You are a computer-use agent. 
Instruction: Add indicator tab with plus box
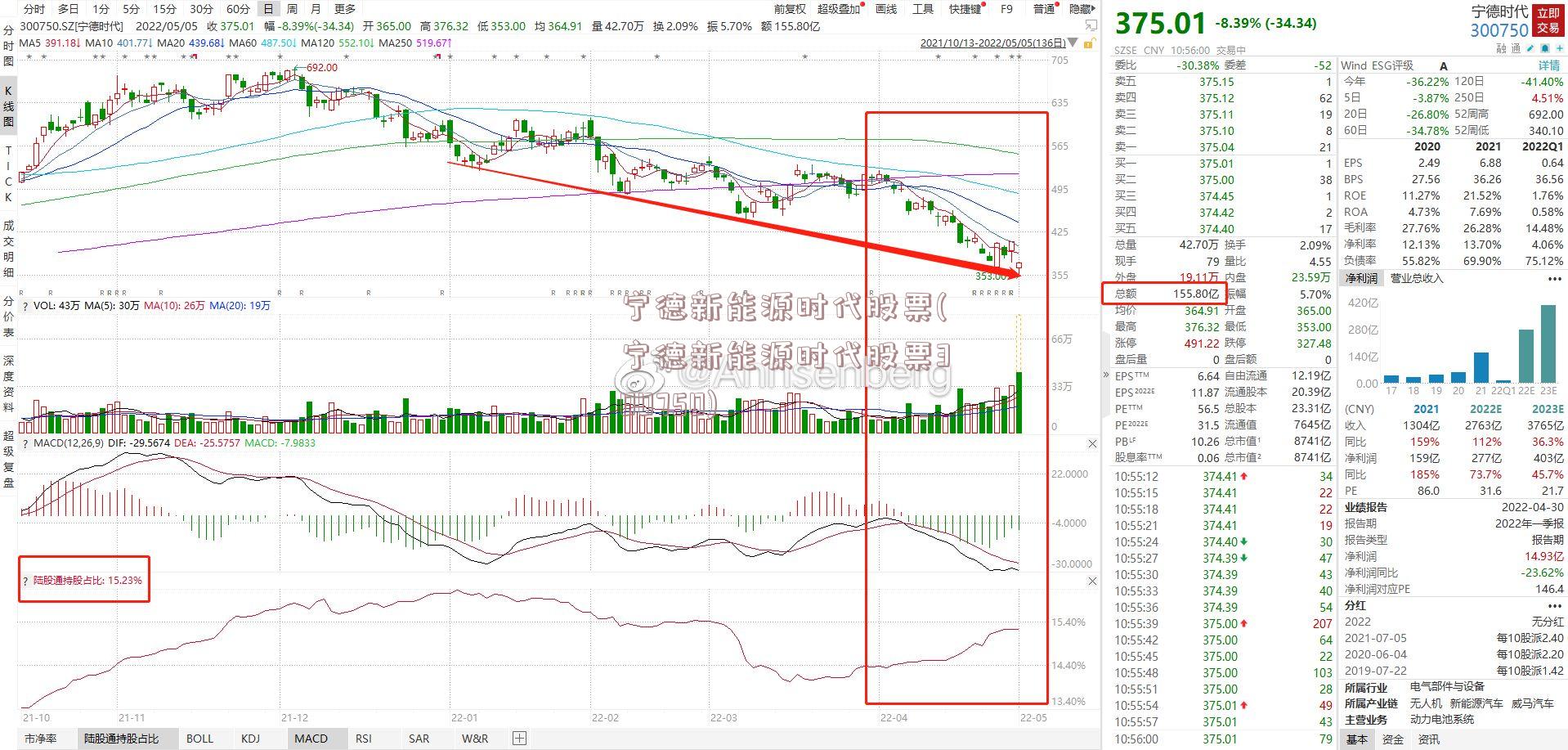519,739
